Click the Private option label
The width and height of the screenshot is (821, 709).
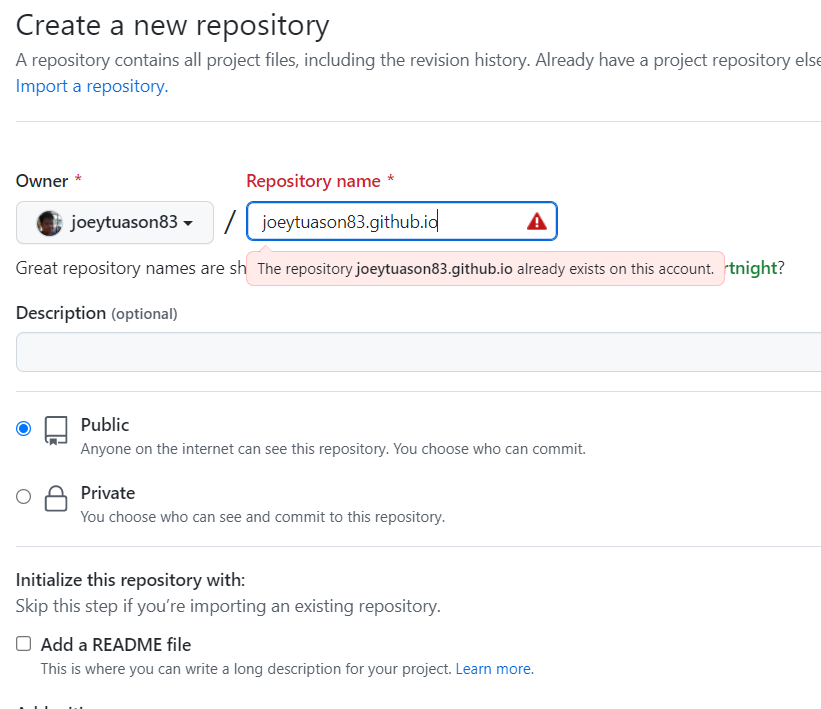tap(108, 493)
